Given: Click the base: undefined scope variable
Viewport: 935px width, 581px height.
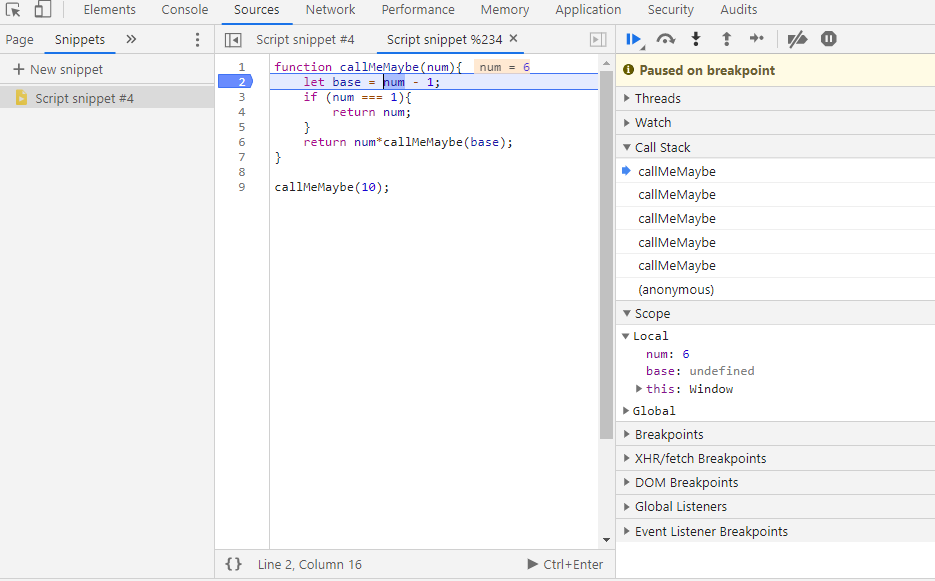Looking at the screenshot, I should 700,371.
